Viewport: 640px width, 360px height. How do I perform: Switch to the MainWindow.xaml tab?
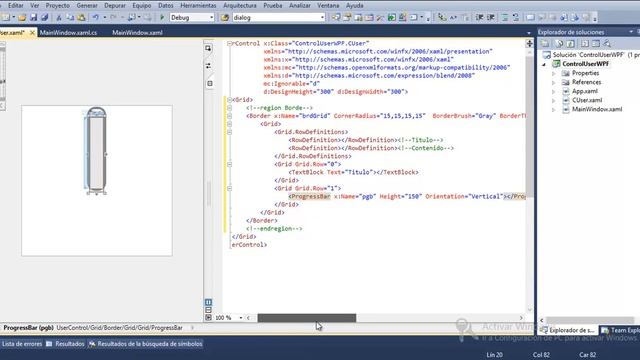pos(137,33)
